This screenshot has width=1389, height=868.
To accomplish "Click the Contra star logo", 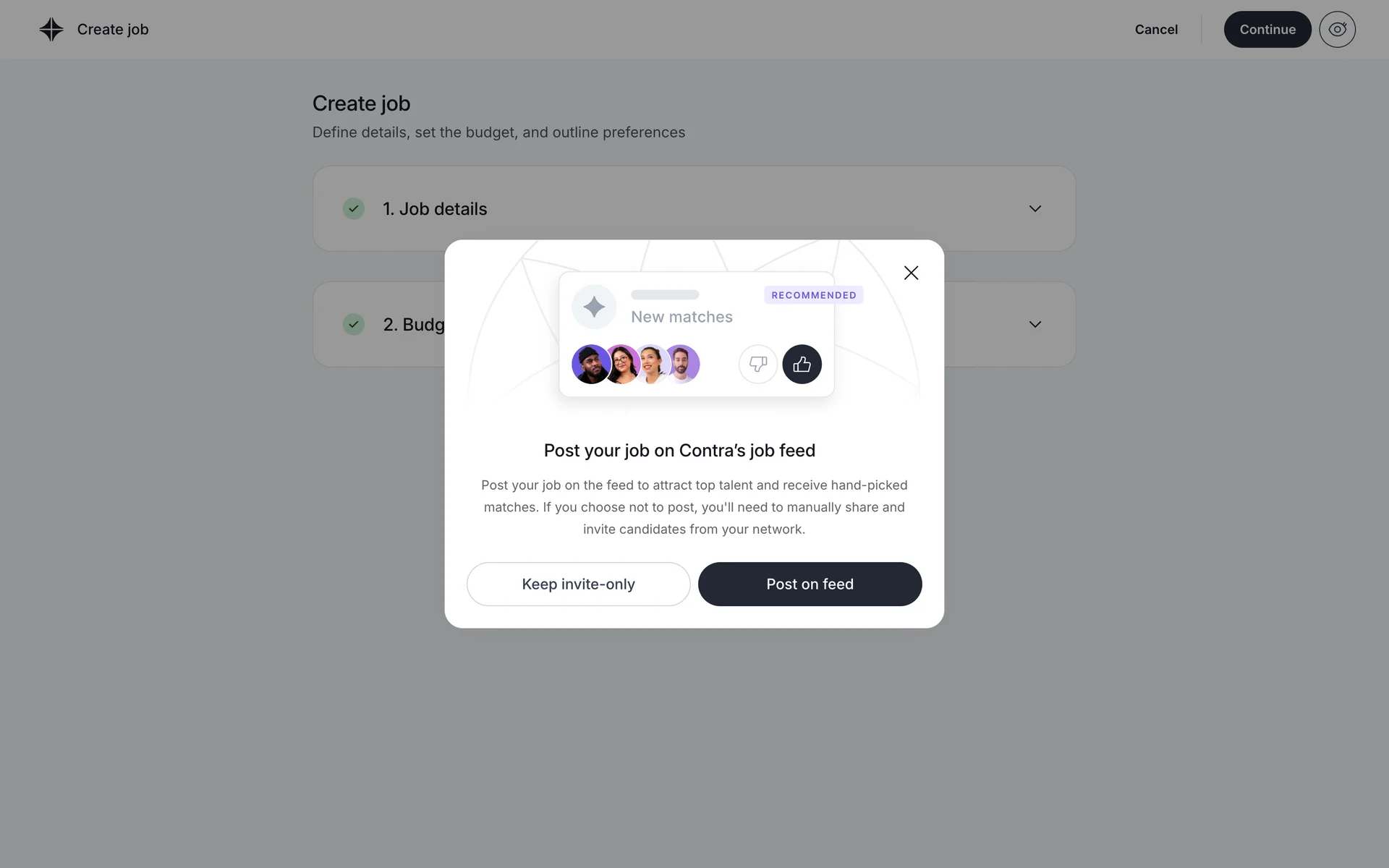I will 51,30.
